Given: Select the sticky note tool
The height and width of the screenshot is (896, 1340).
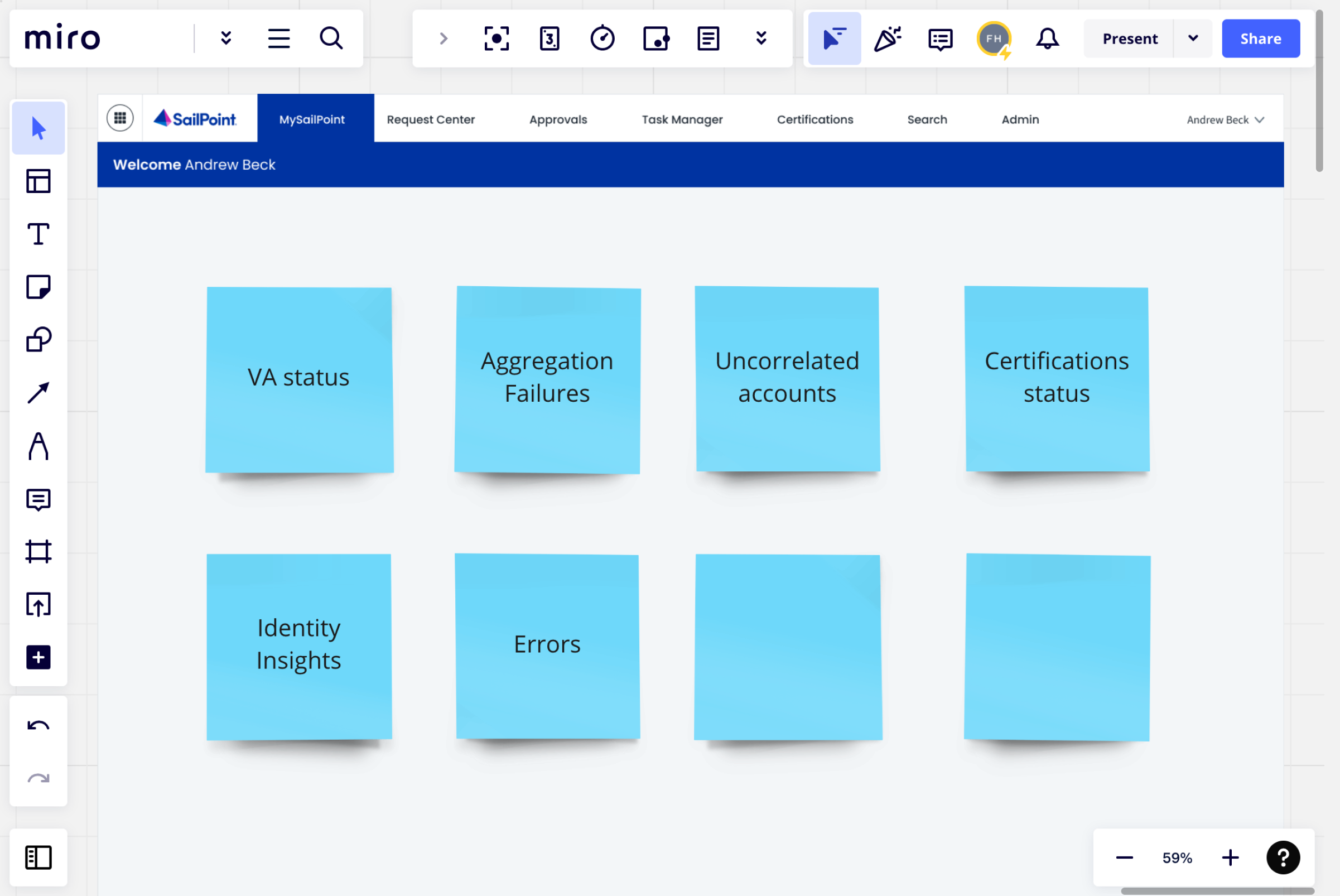Looking at the screenshot, I should click(x=38, y=287).
